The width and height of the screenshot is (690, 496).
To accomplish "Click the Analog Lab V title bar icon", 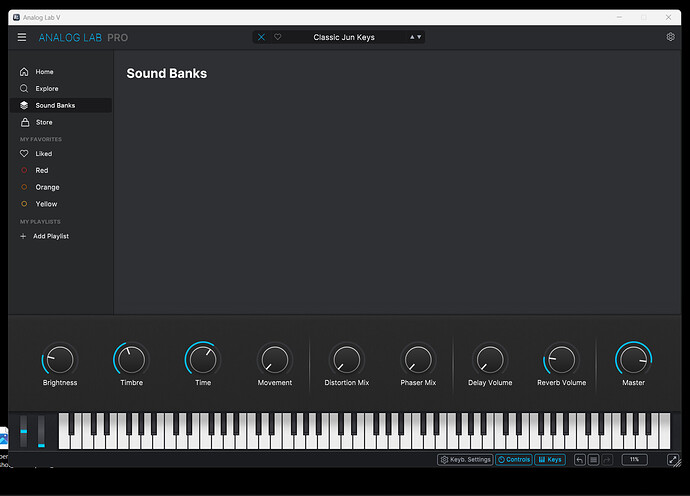I will click(x=16, y=17).
